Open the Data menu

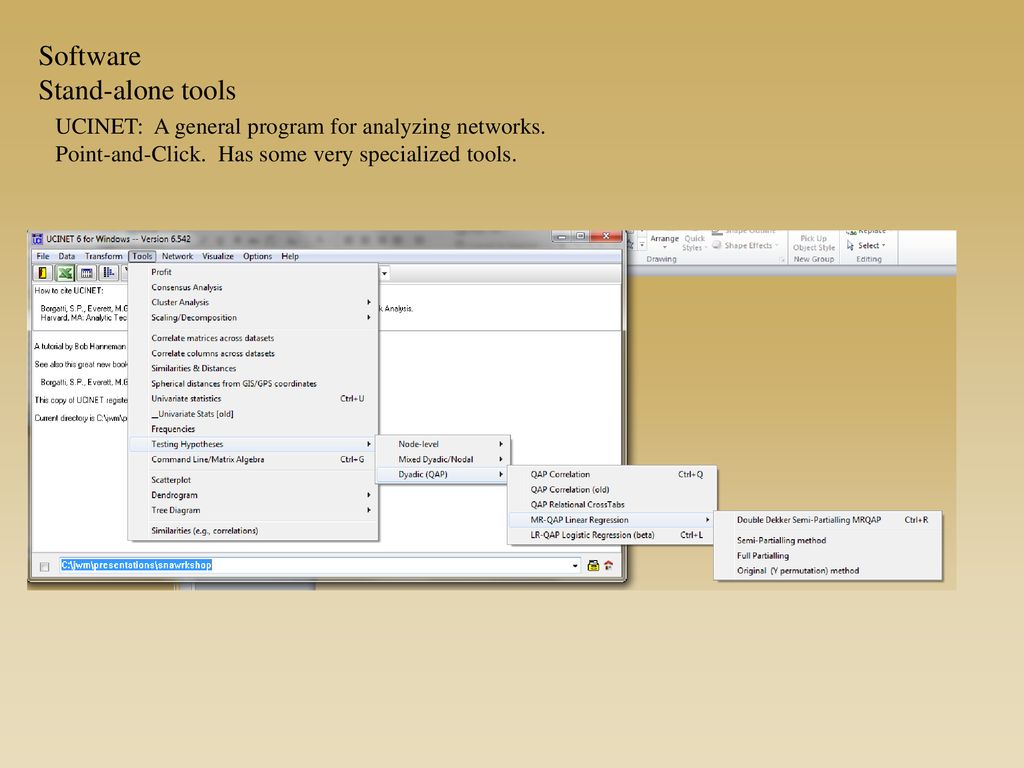(x=67, y=257)
